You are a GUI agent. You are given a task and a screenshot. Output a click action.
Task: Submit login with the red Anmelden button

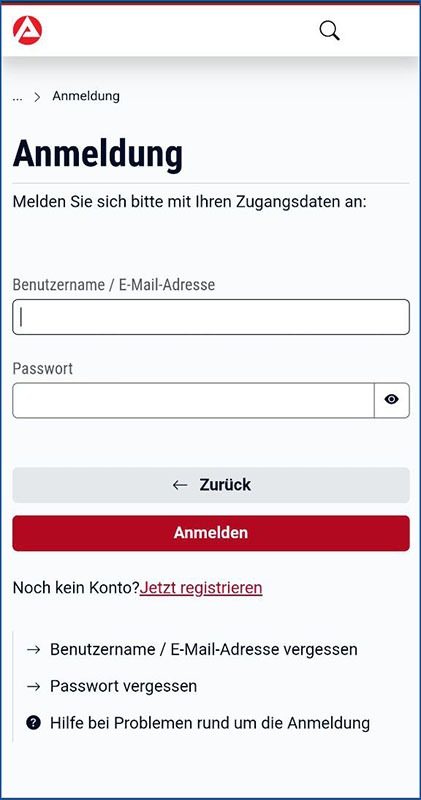[211, 533]
